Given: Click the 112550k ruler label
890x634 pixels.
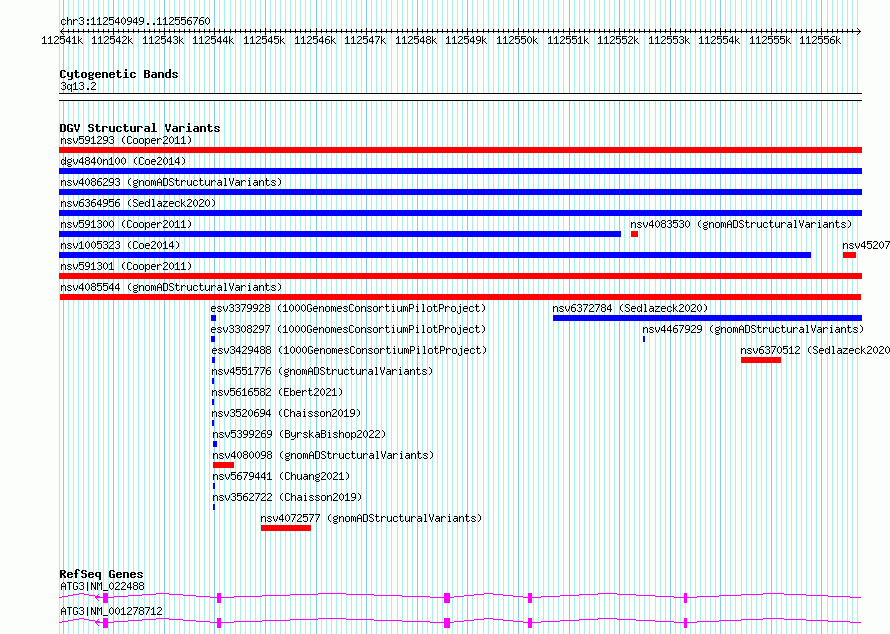Looking at the screenshot, I should (x=517, y=41).
